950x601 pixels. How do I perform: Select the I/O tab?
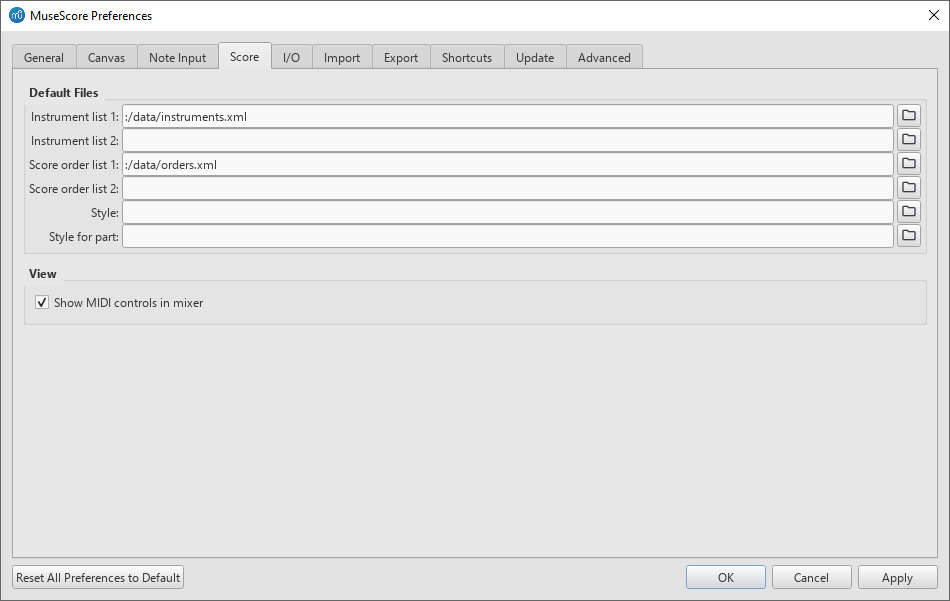click(x=291, y=58)
